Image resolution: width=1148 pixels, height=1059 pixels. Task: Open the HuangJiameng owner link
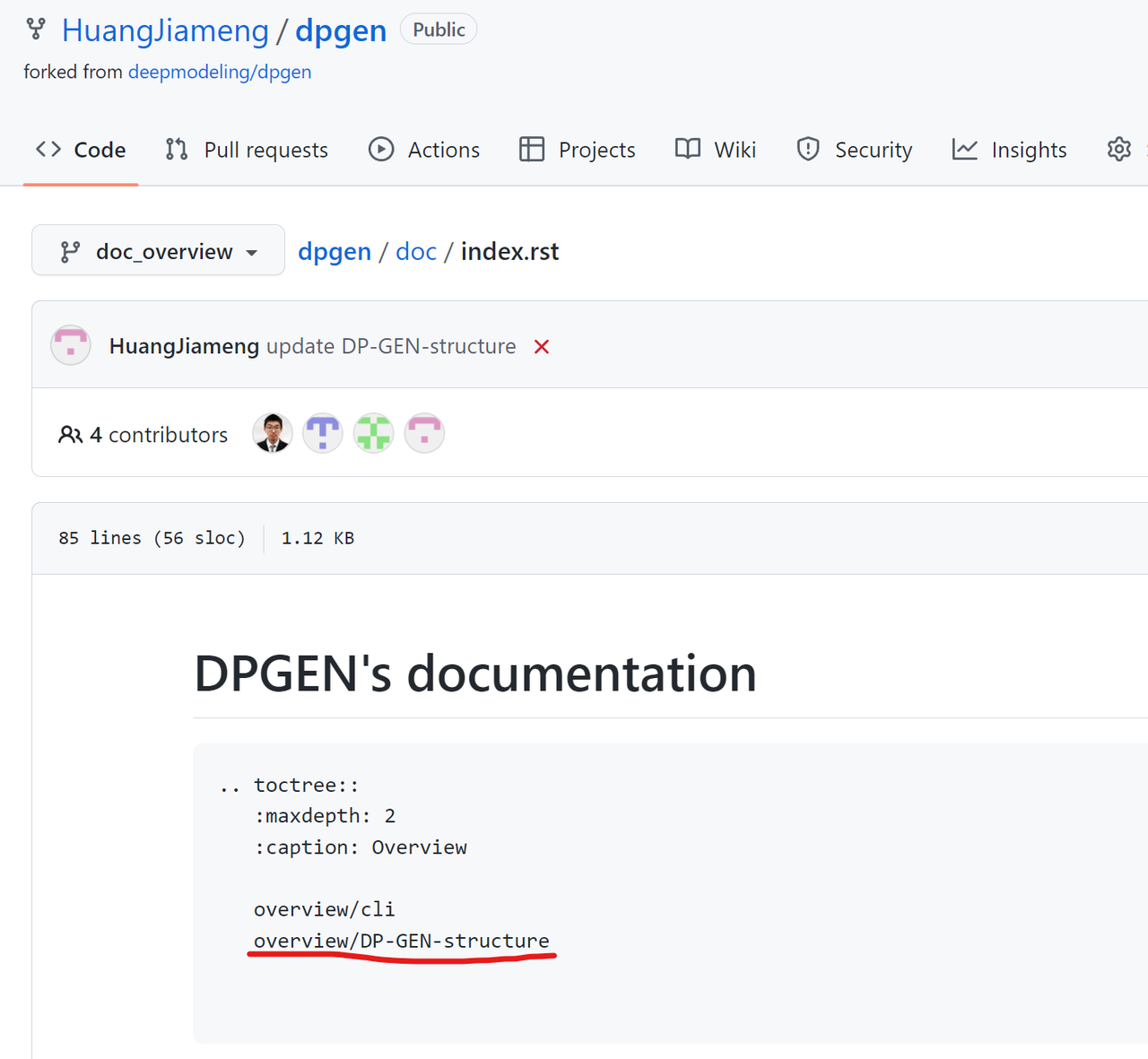[x=165, y=30]
